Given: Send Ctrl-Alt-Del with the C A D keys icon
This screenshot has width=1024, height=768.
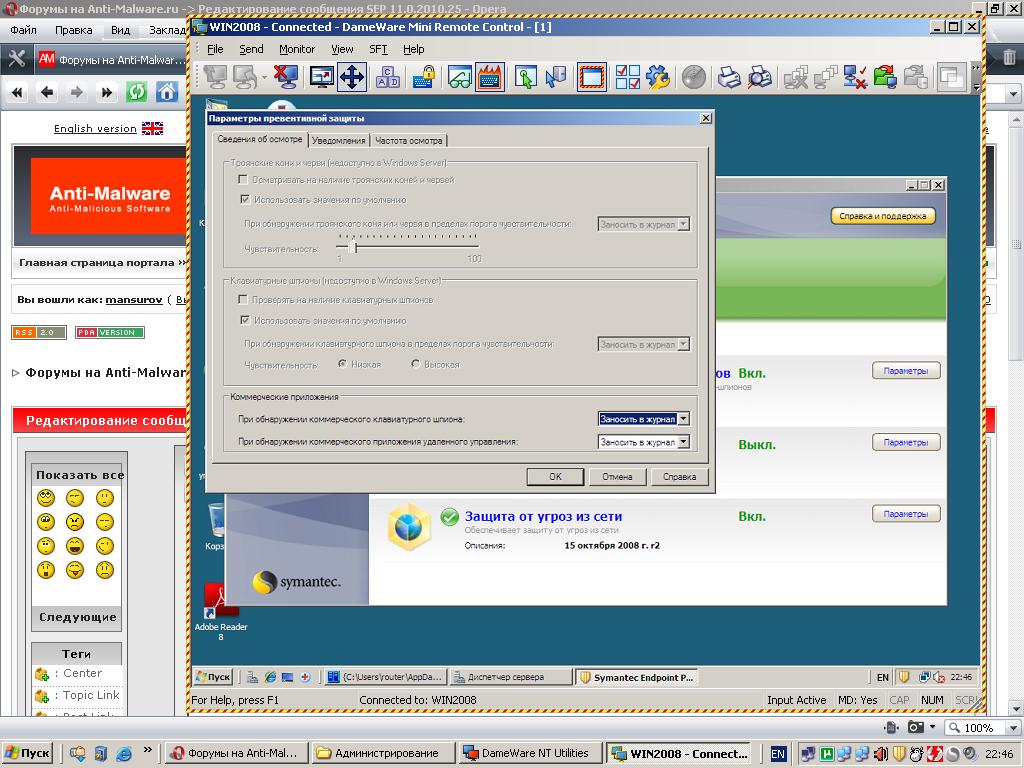Looking at the screenshot, I should [388, 77].
